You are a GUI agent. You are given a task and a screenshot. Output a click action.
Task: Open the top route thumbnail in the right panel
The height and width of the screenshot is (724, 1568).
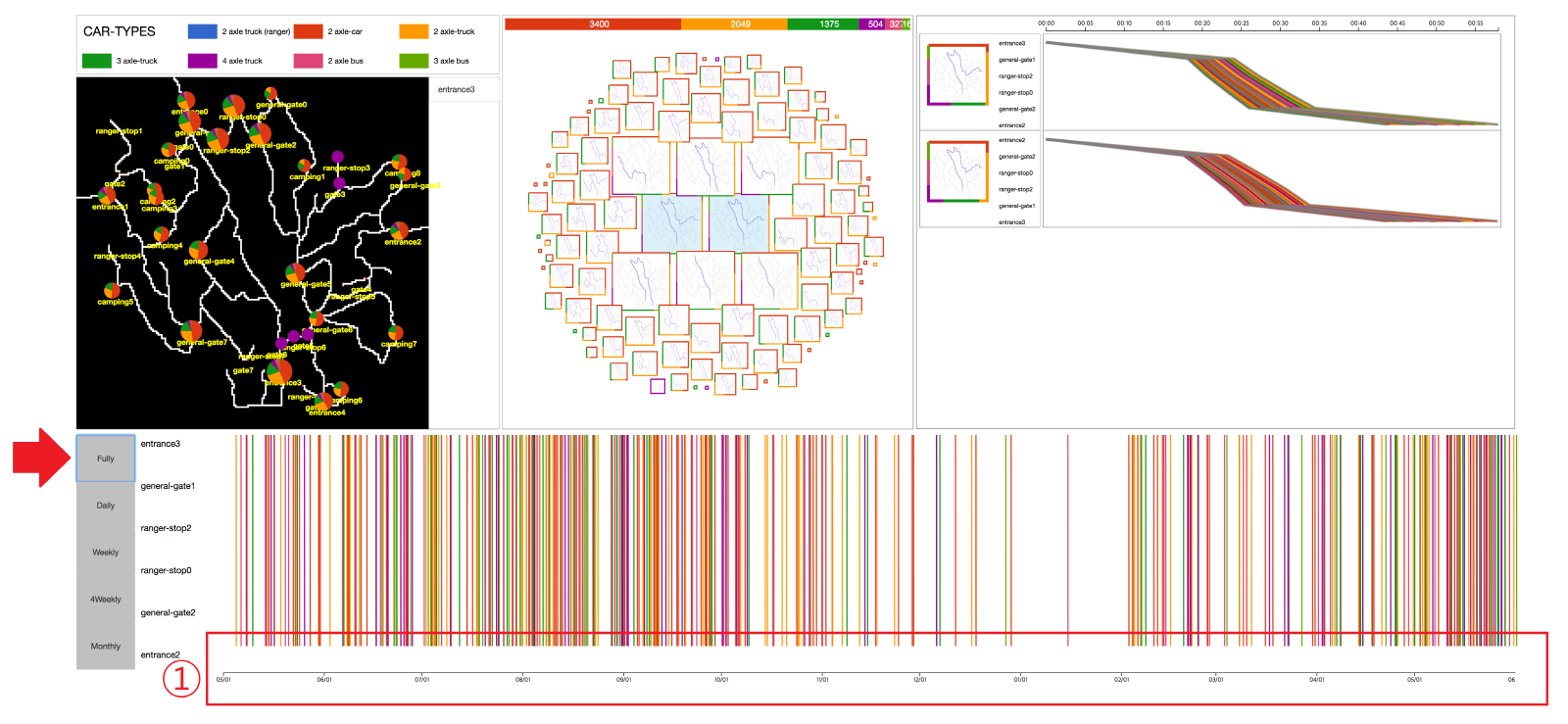(x=957, y=74)
